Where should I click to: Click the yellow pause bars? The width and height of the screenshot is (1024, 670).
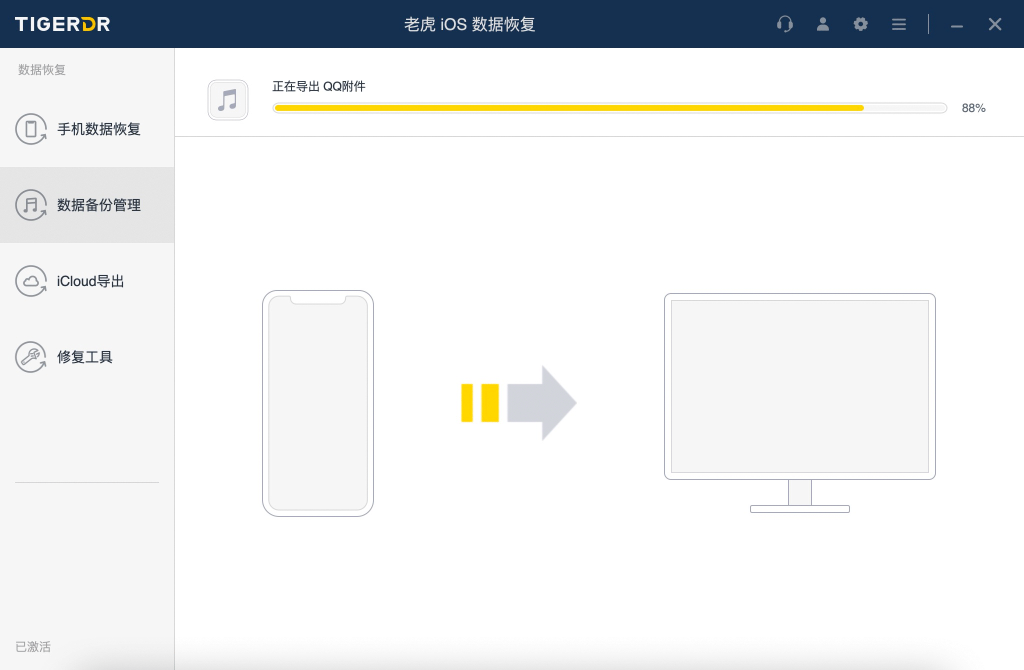pyautogui.click(x=479, y=402)
